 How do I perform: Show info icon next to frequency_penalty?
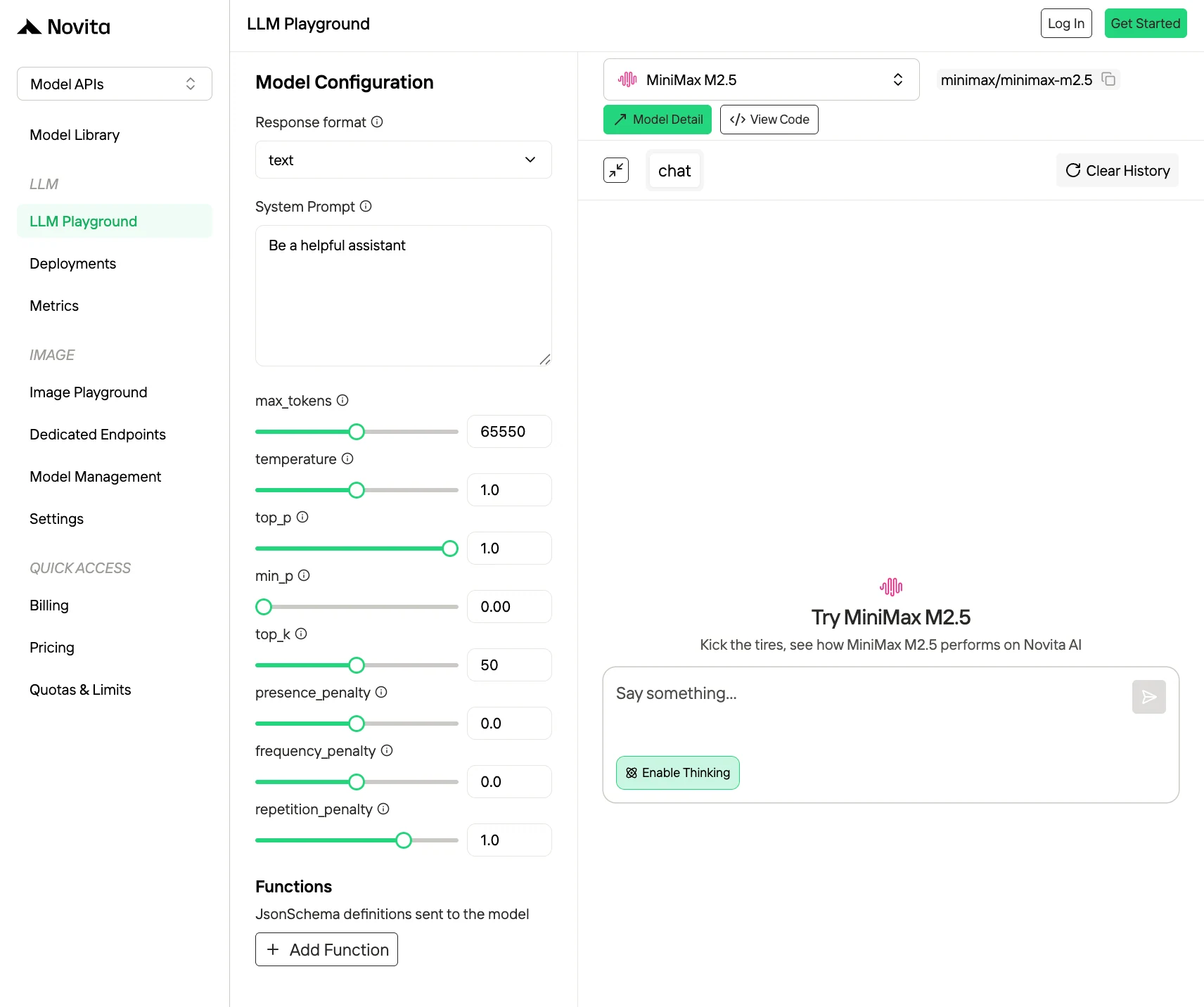[387, 750]
